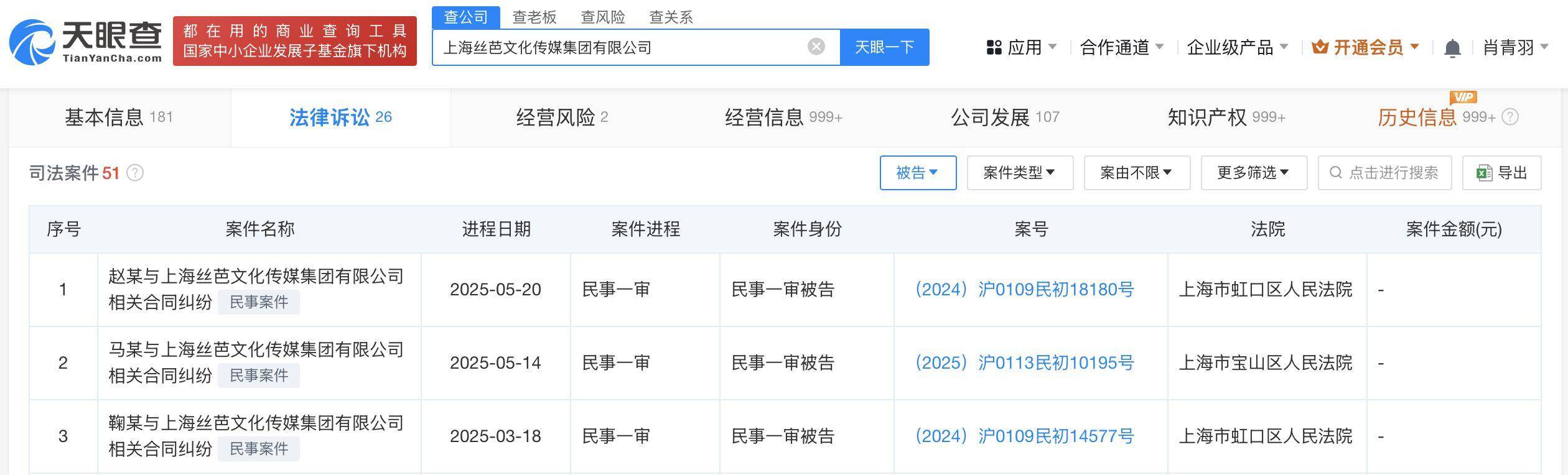Select the 查风险 search tab
Screen dimensions: 1568x475
coord(603,17)
